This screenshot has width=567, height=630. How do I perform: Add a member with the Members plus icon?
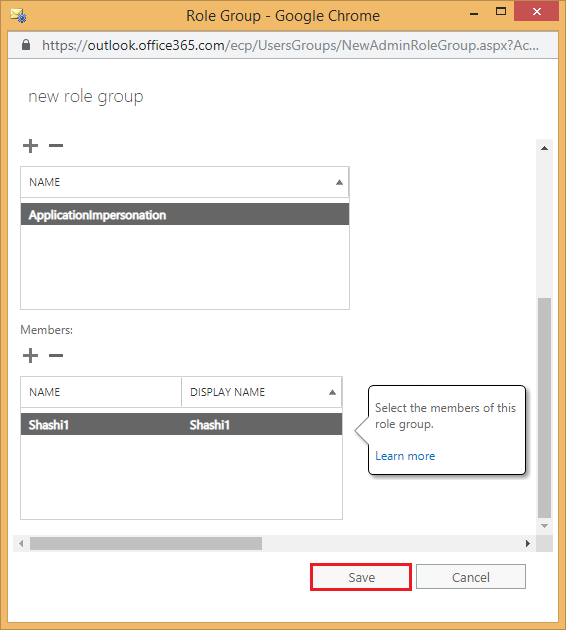click(30, 355)
